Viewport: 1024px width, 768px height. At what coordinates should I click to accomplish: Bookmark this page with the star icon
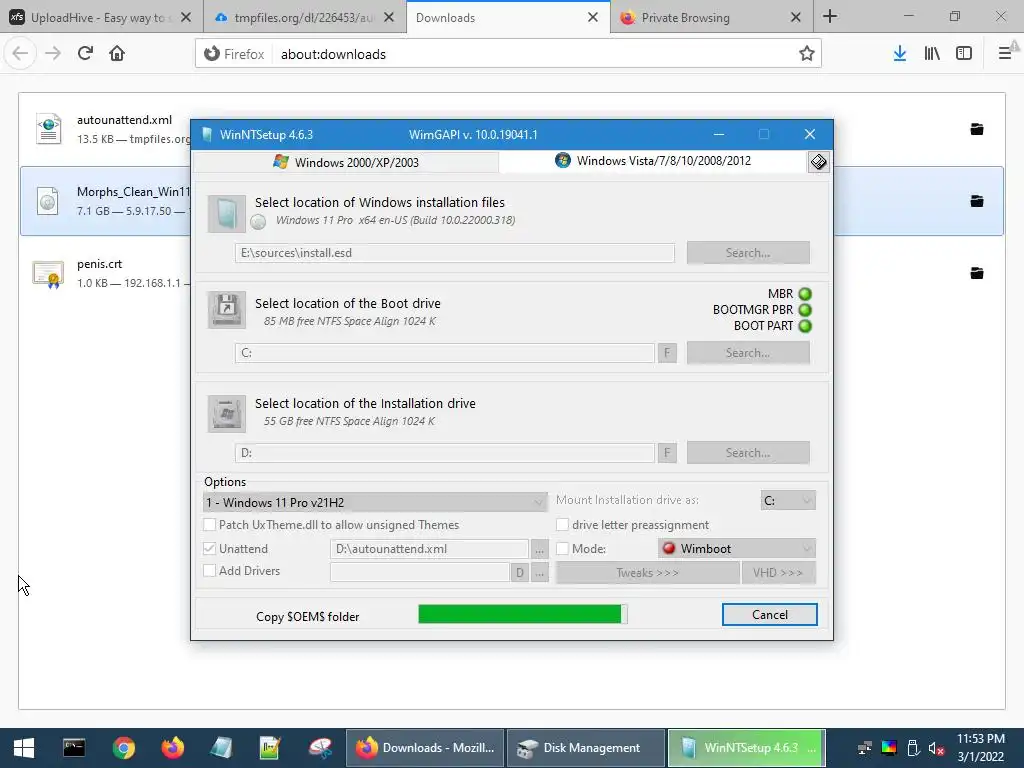pyautogui.click(x=807, y=54)
